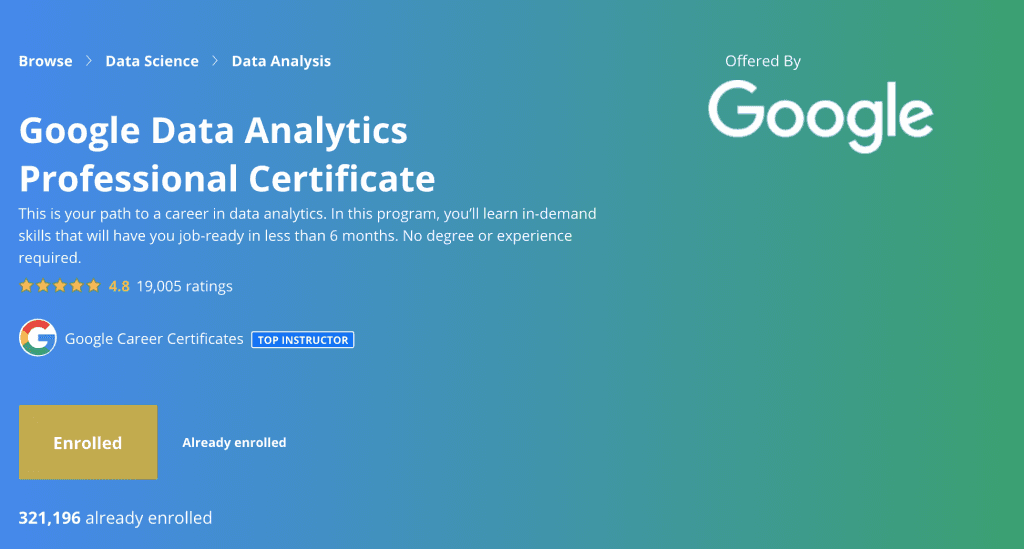Click the chevron after Data Science
Image resolution: width=1024 pixels, height=549 pixels.
pyautogui.click(x=215, y=61)
